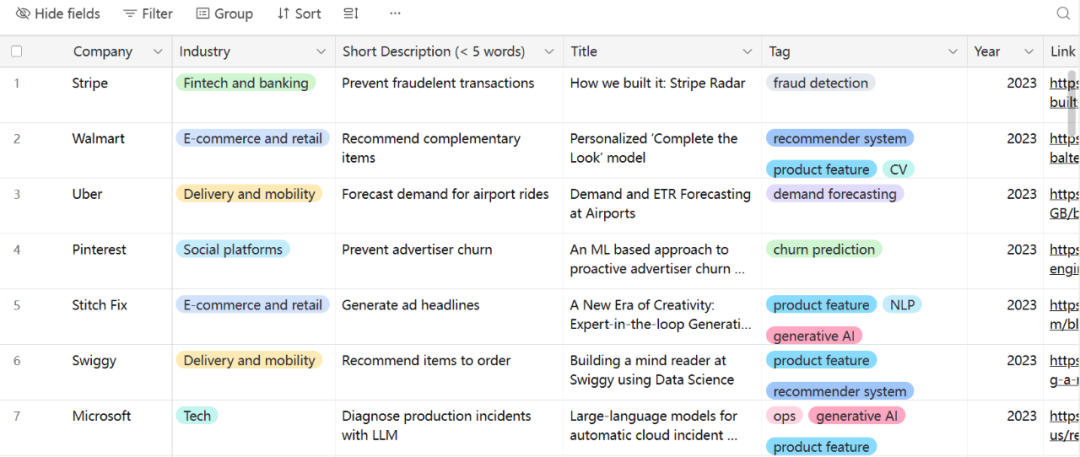Image resolution: width=1080 pixels, height=457 pixels.
Task: Select 'Demand and ETR Forecasting at Airports' title
Action: [x=663, y=205]
